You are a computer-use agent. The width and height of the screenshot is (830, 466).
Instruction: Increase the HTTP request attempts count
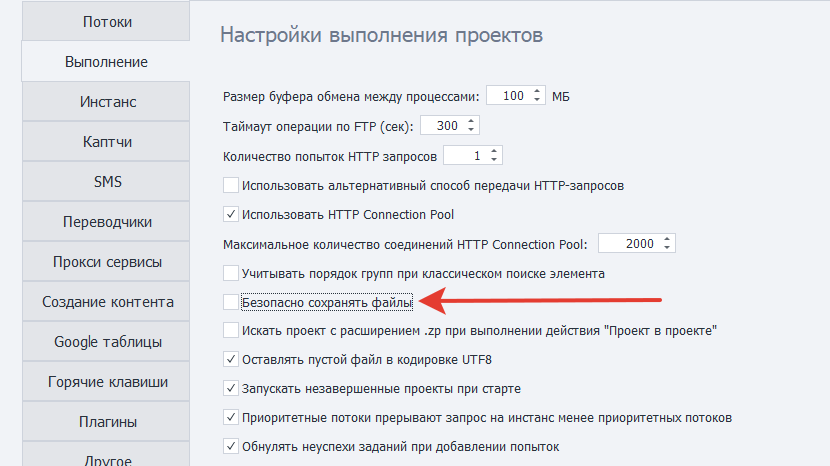(x=494, y=151)
